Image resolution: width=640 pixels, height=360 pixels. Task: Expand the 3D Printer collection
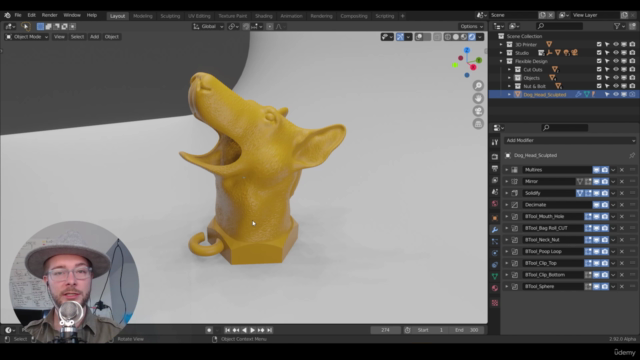point(501,44)
